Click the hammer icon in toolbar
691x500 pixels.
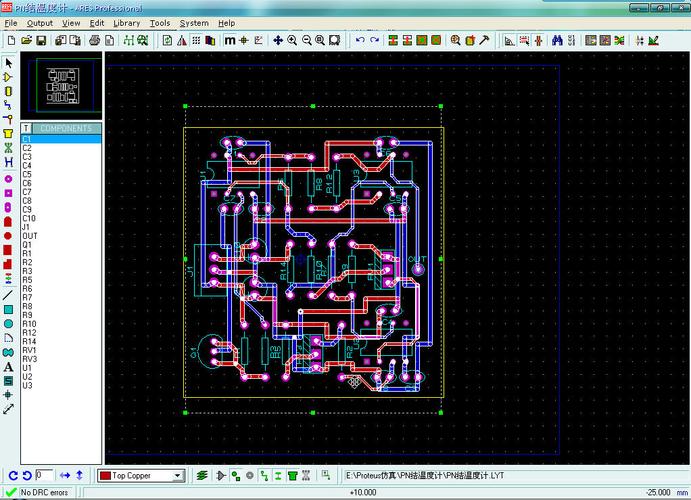pyautogui.click(x=484, y=41)
